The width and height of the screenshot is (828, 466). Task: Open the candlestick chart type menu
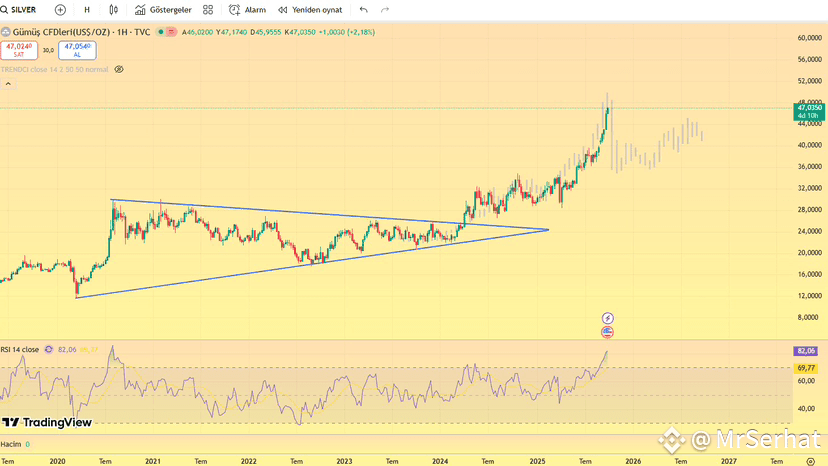click(x=114, y=10)
